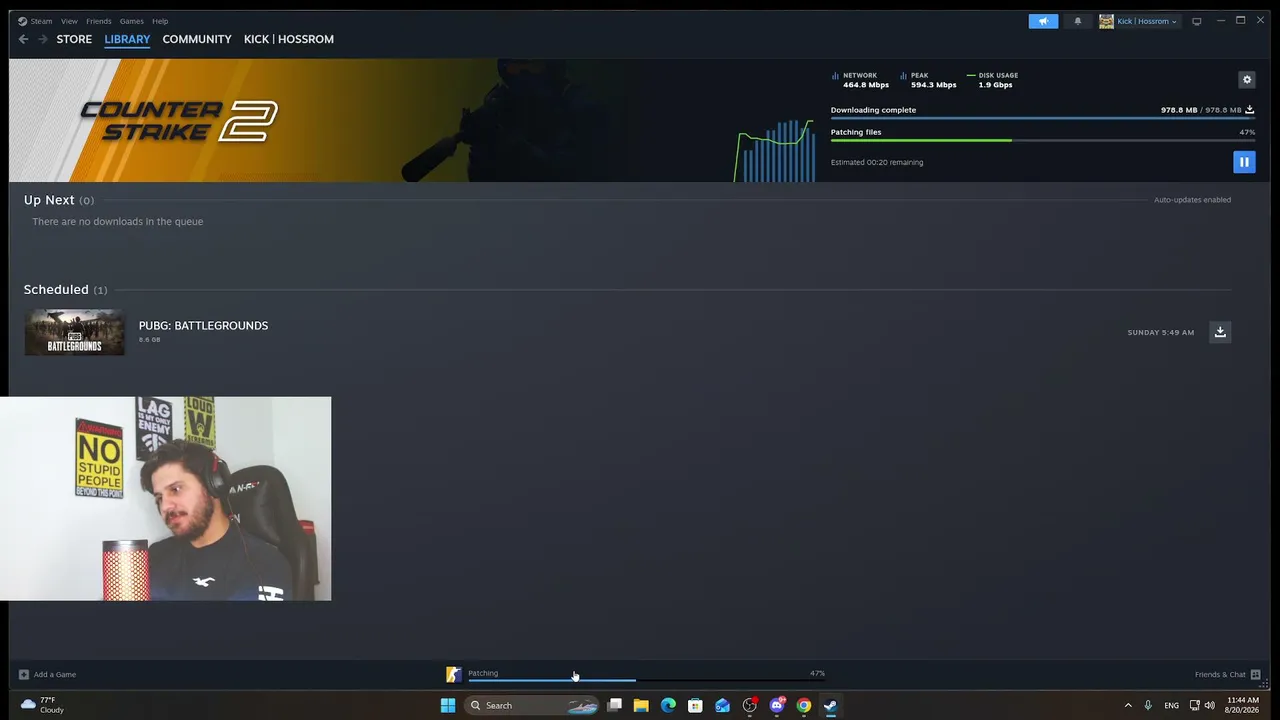Open Task View on the taskbar

pos(615,705)
